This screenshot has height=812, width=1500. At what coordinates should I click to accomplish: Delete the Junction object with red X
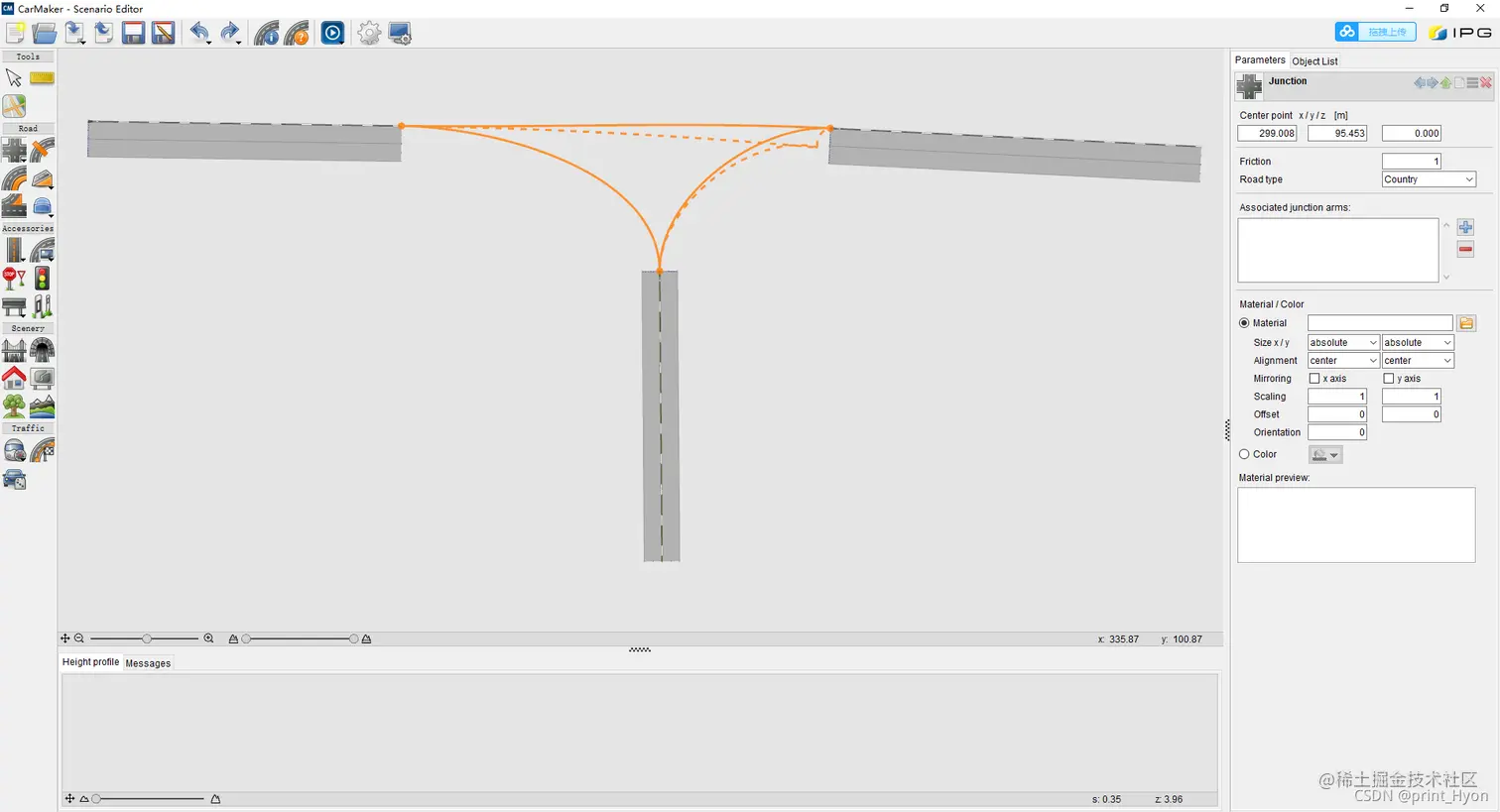click(1486, 83)
